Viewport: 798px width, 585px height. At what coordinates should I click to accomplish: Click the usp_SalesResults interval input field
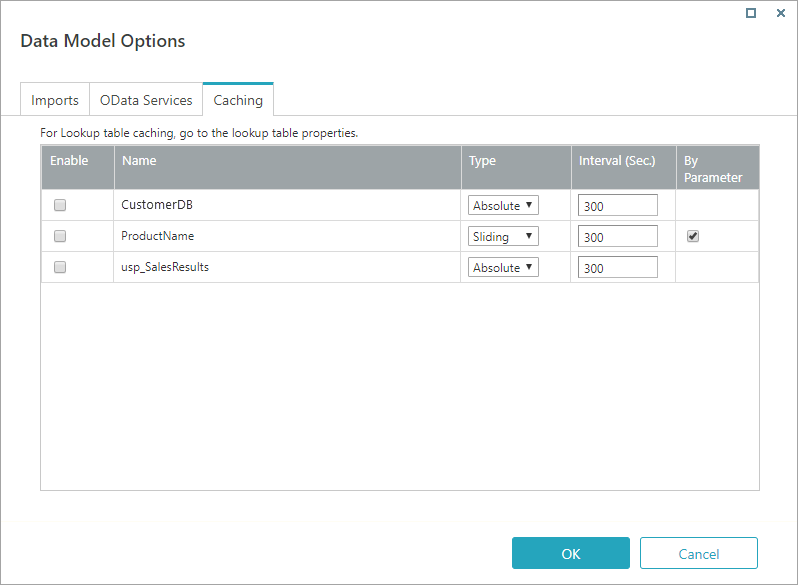tap(617, 267)
